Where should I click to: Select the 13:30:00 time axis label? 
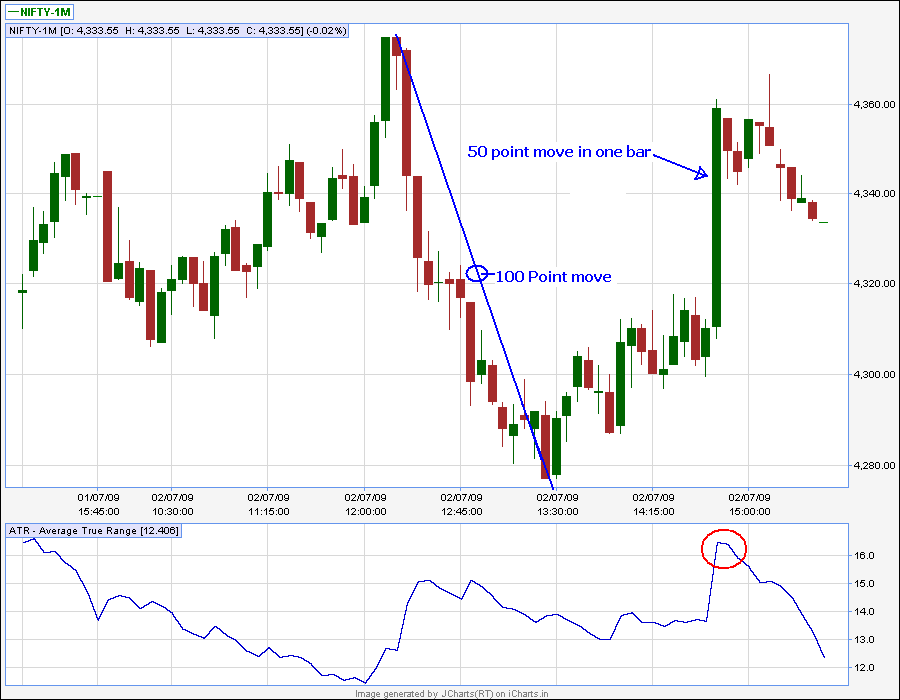(557, 511)
